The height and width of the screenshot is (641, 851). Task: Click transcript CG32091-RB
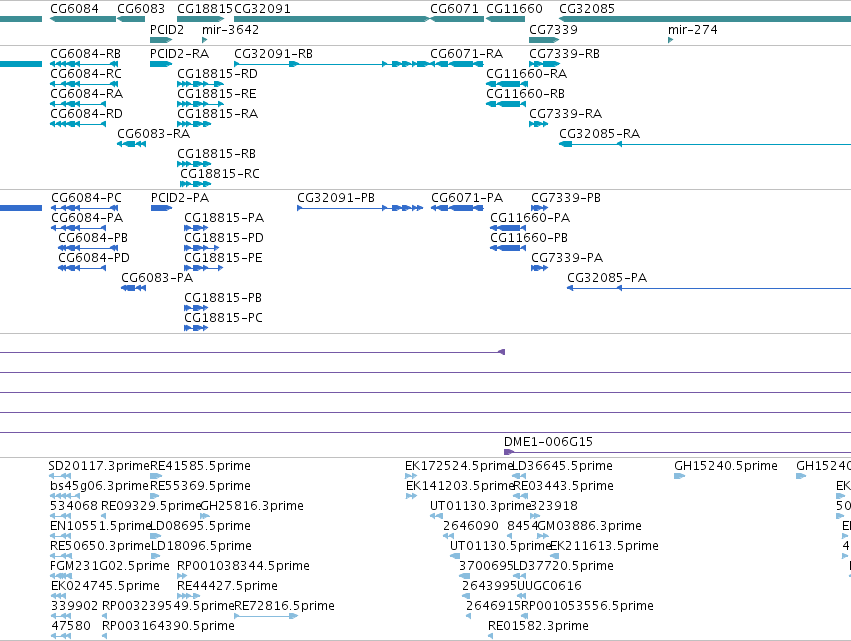coord(273,54)
